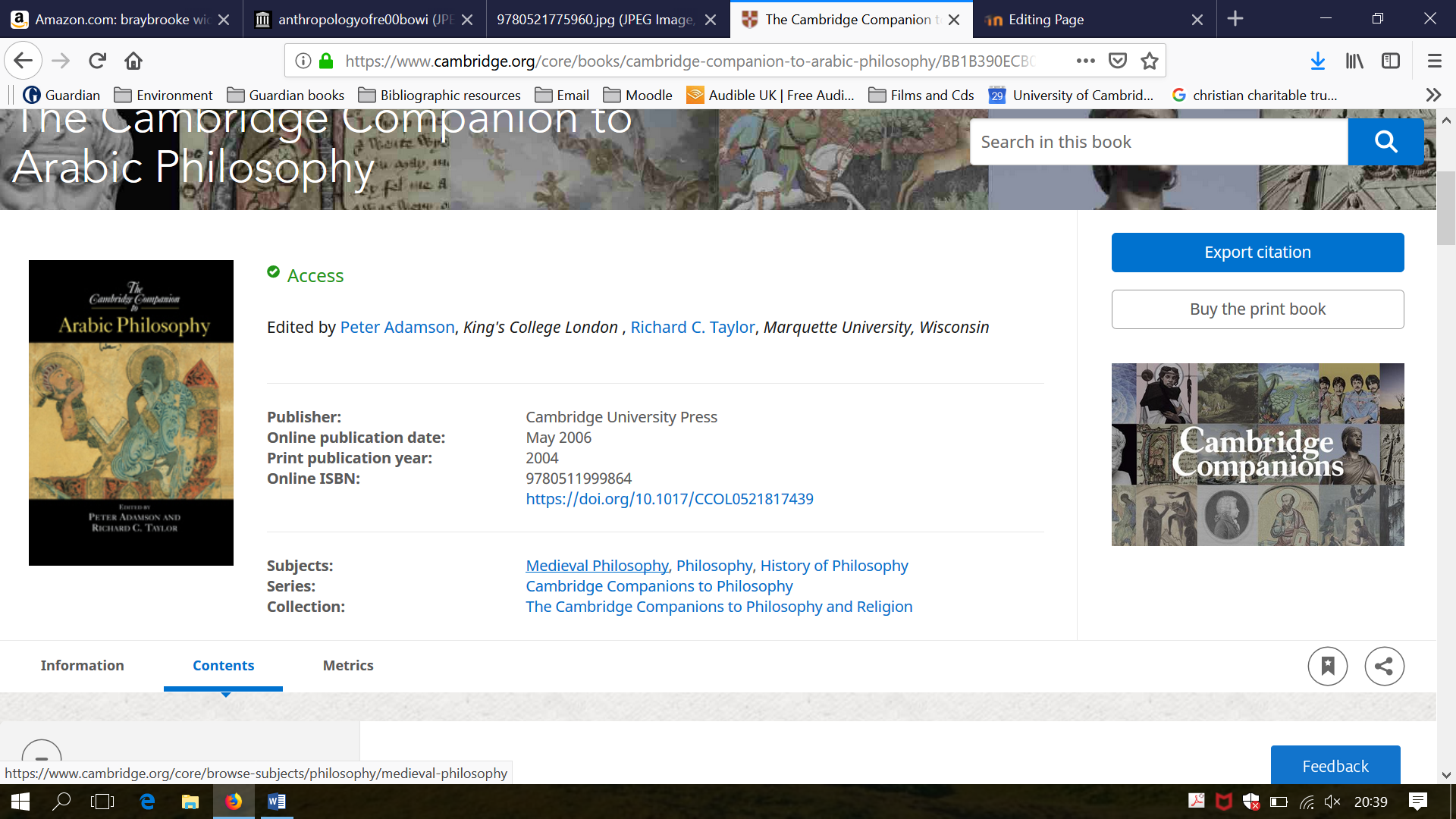
Task: Go to the Firefox home page icon
Action: tap(133, 61)
